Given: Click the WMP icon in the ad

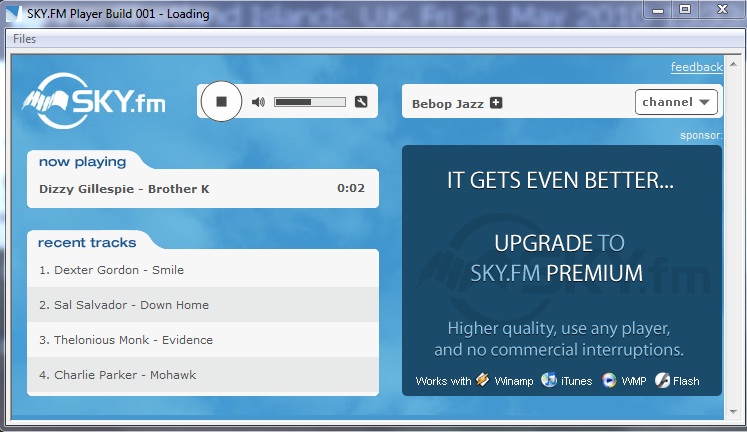Looking at the screenshot, I should (x=609, y=380).
